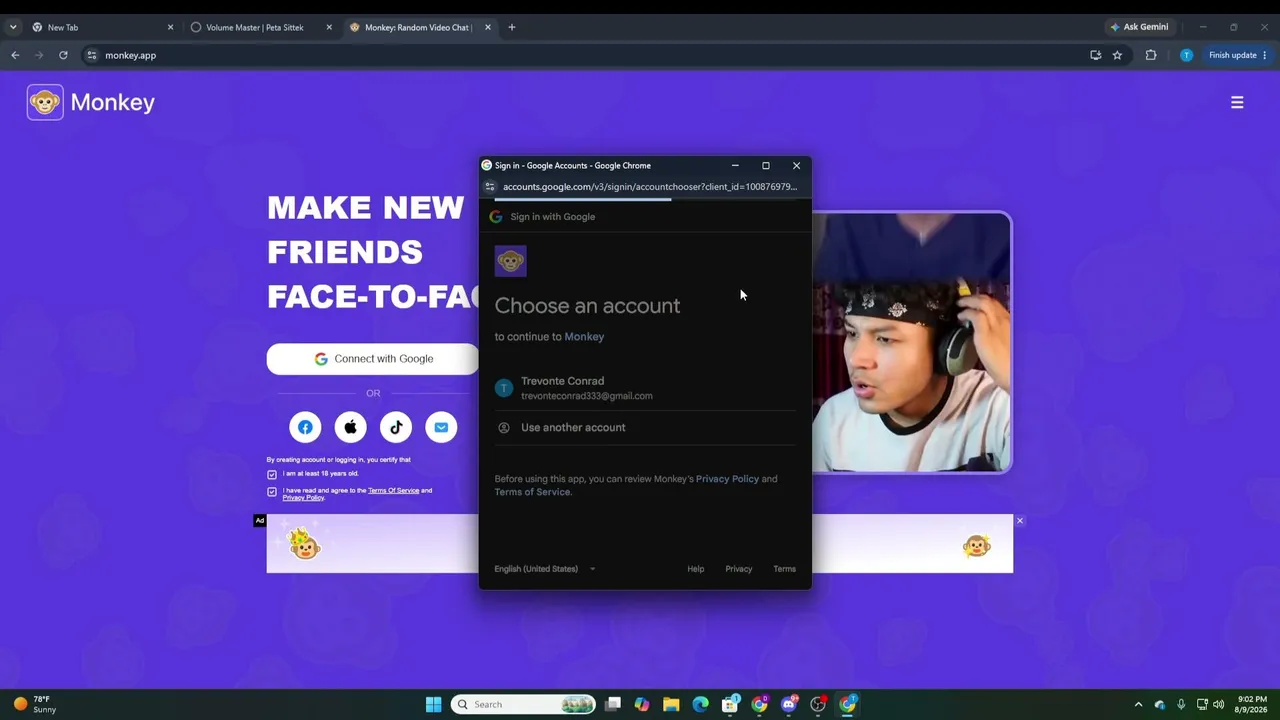Screen dimensions: 1280x720
Task: Open the English (United States) language dropdown
Action: (x=545, y=569)
